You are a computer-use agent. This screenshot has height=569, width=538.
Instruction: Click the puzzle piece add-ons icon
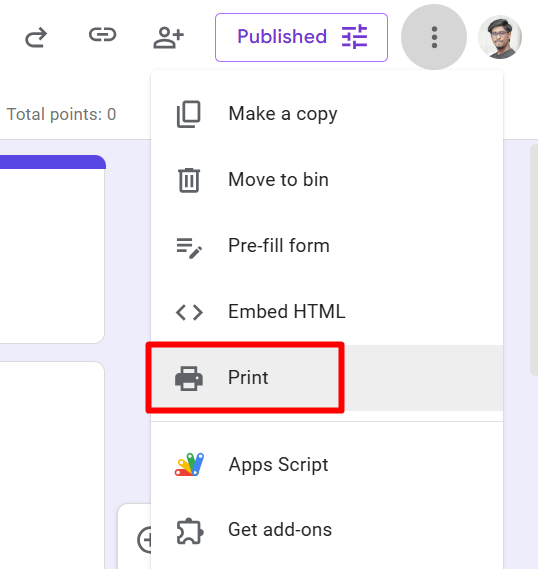pyautogui.click(x=190, y=531)
